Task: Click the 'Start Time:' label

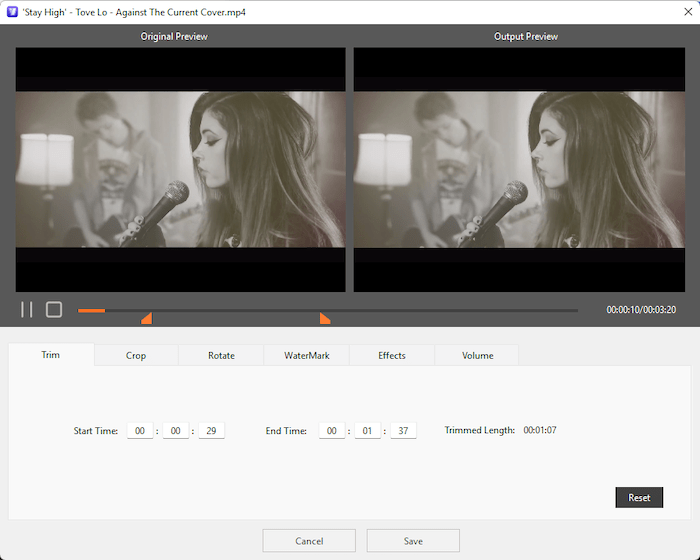Action: tap(96, 431)
